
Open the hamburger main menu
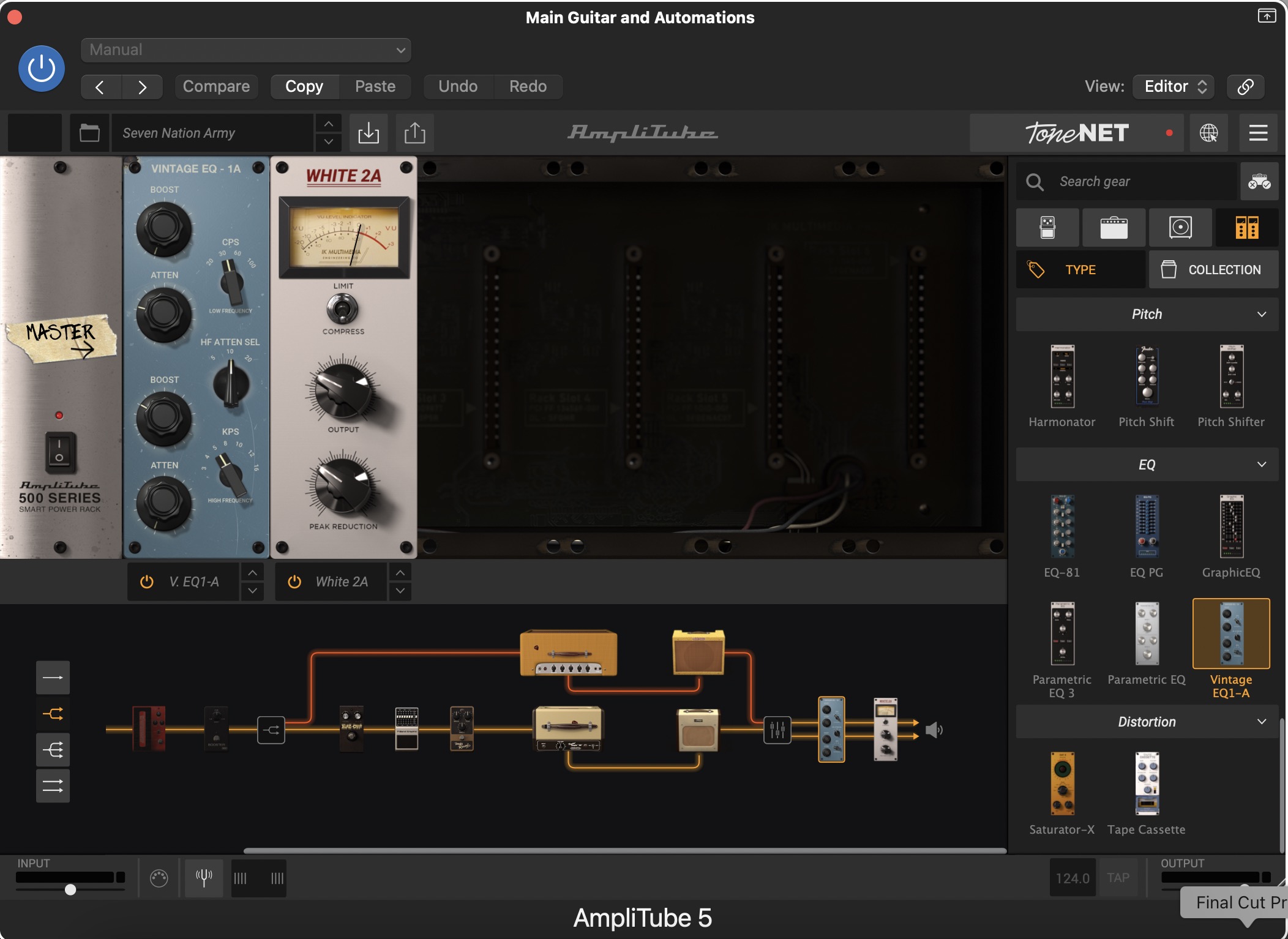[1258, 133]
